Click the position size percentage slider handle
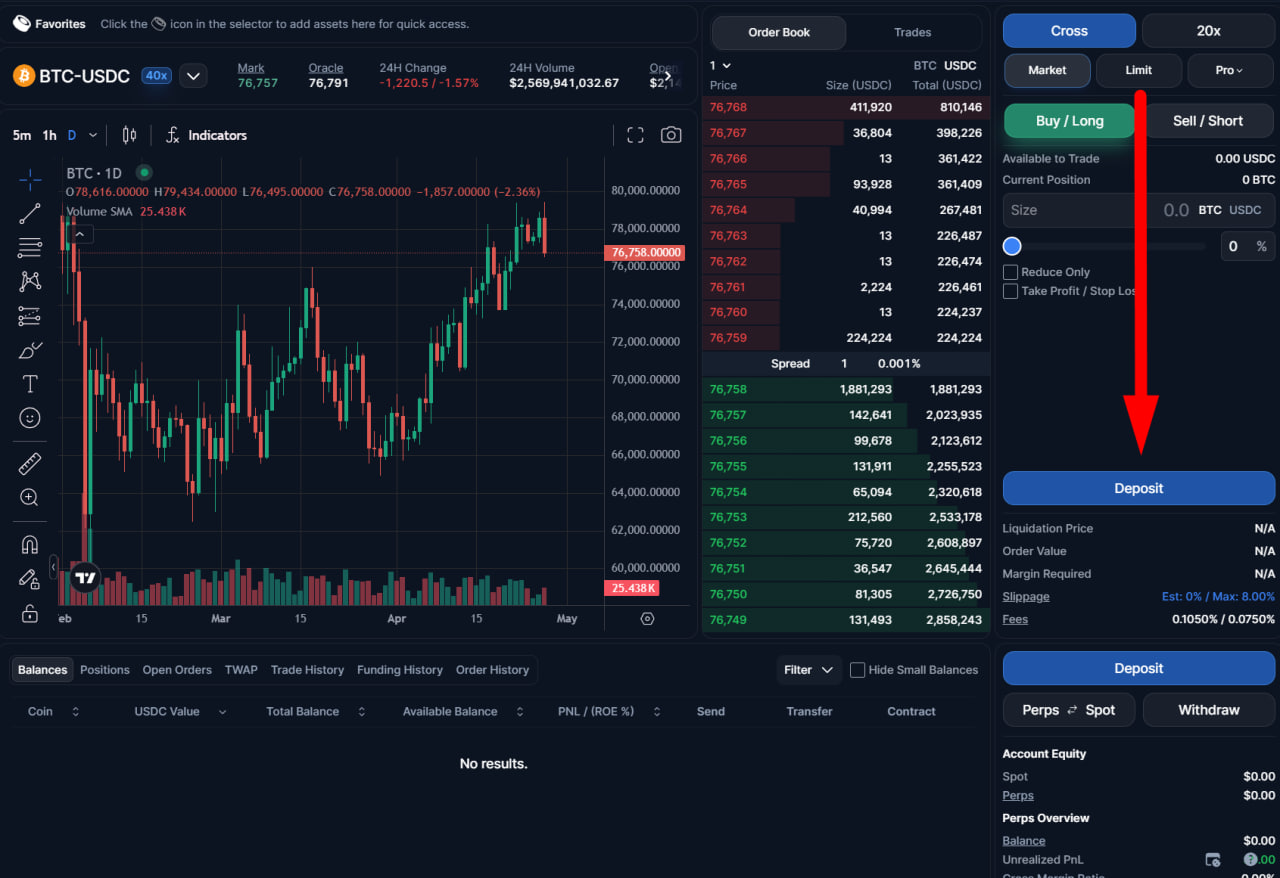 pos(1012,246)
